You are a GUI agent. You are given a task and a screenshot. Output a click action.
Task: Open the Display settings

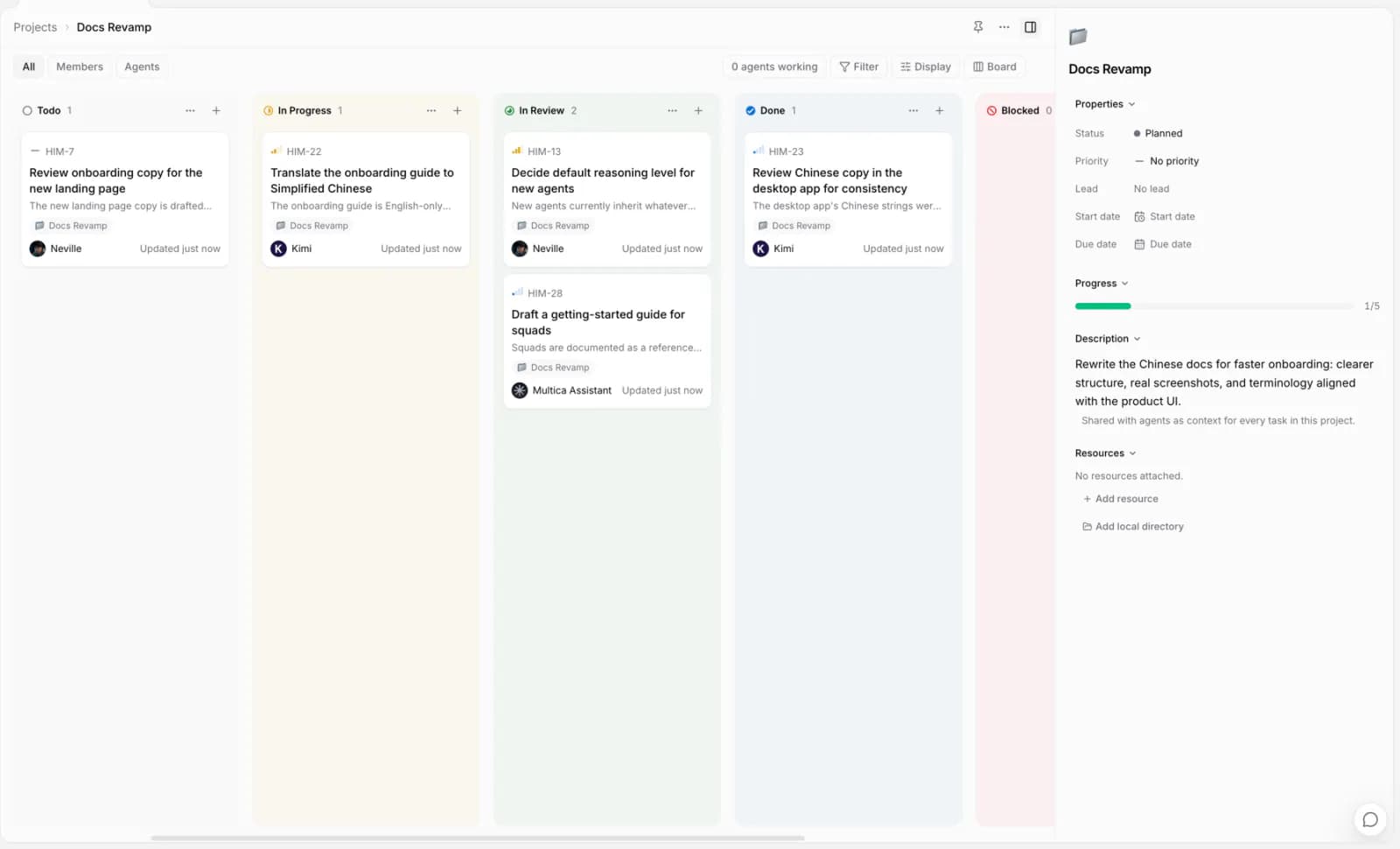pos(925,67)
